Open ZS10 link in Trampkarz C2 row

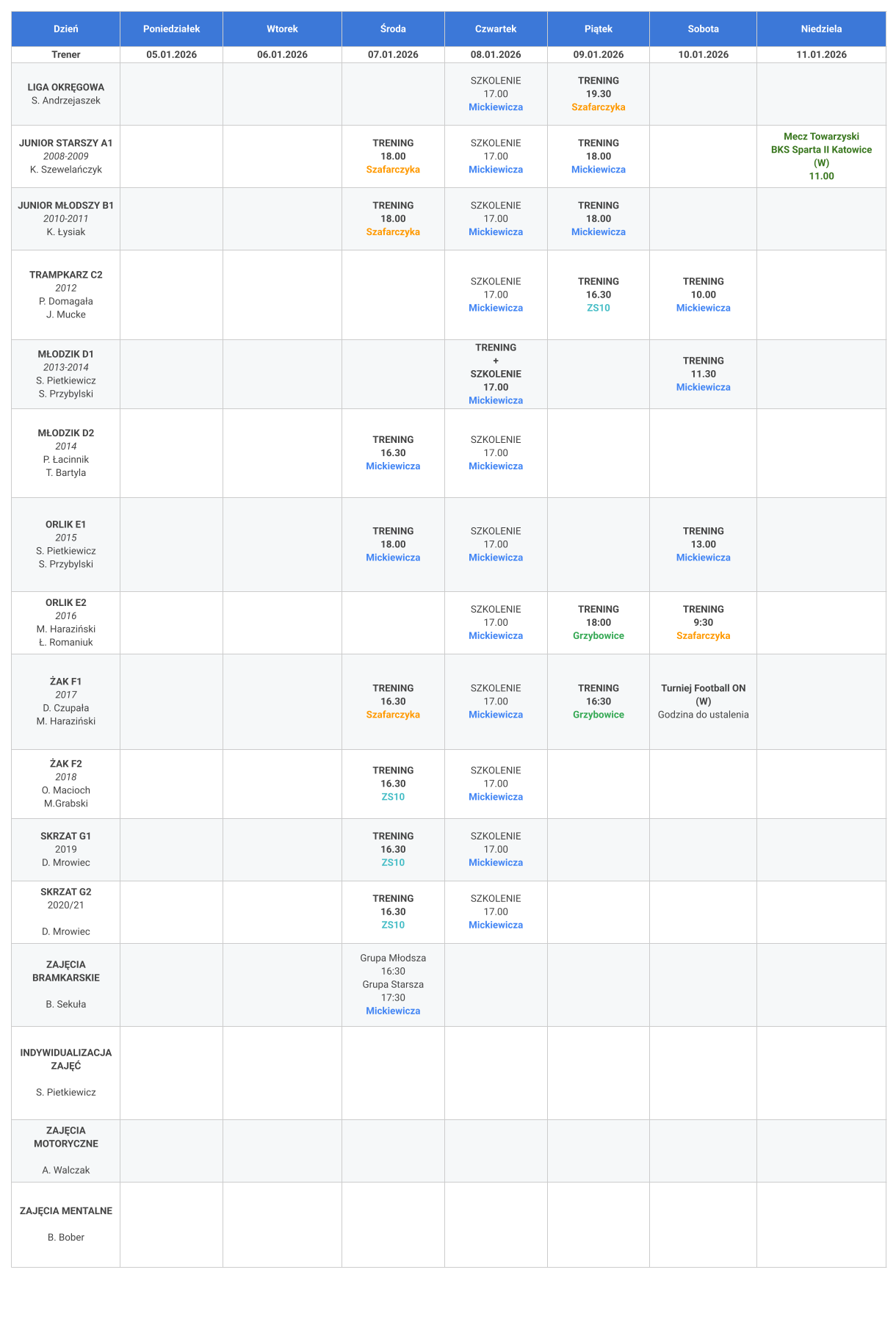point(599,308)
